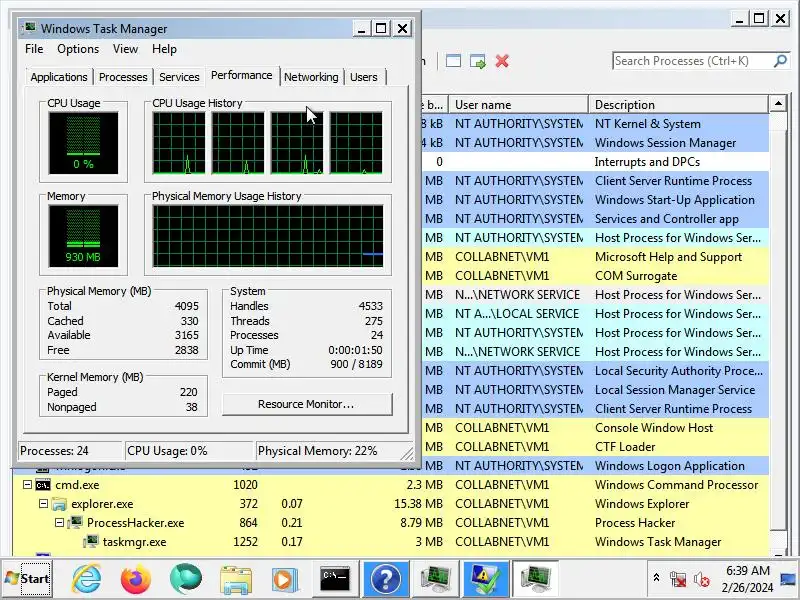This screenshot has height=600, width=800.
Task: Click the taskmgr.exe process icon in the tree
Action: coord(91,542)
